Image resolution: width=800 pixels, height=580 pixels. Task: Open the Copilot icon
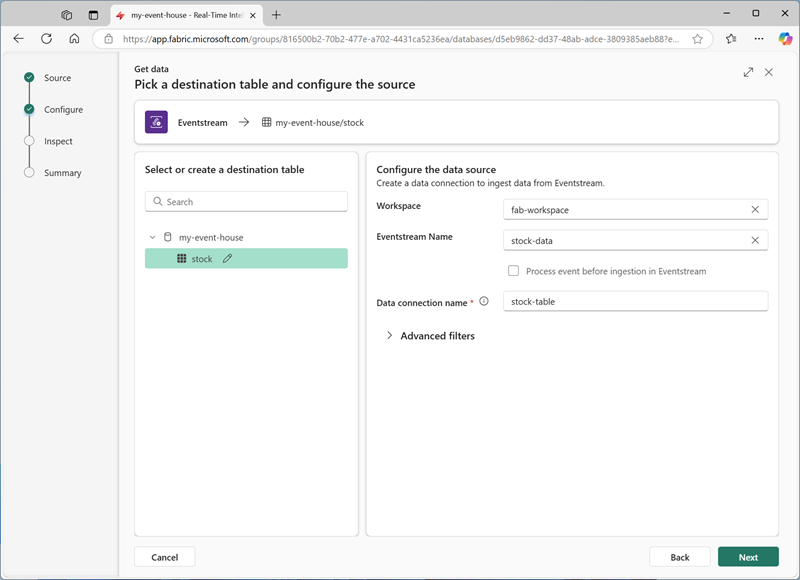[785, 39]
